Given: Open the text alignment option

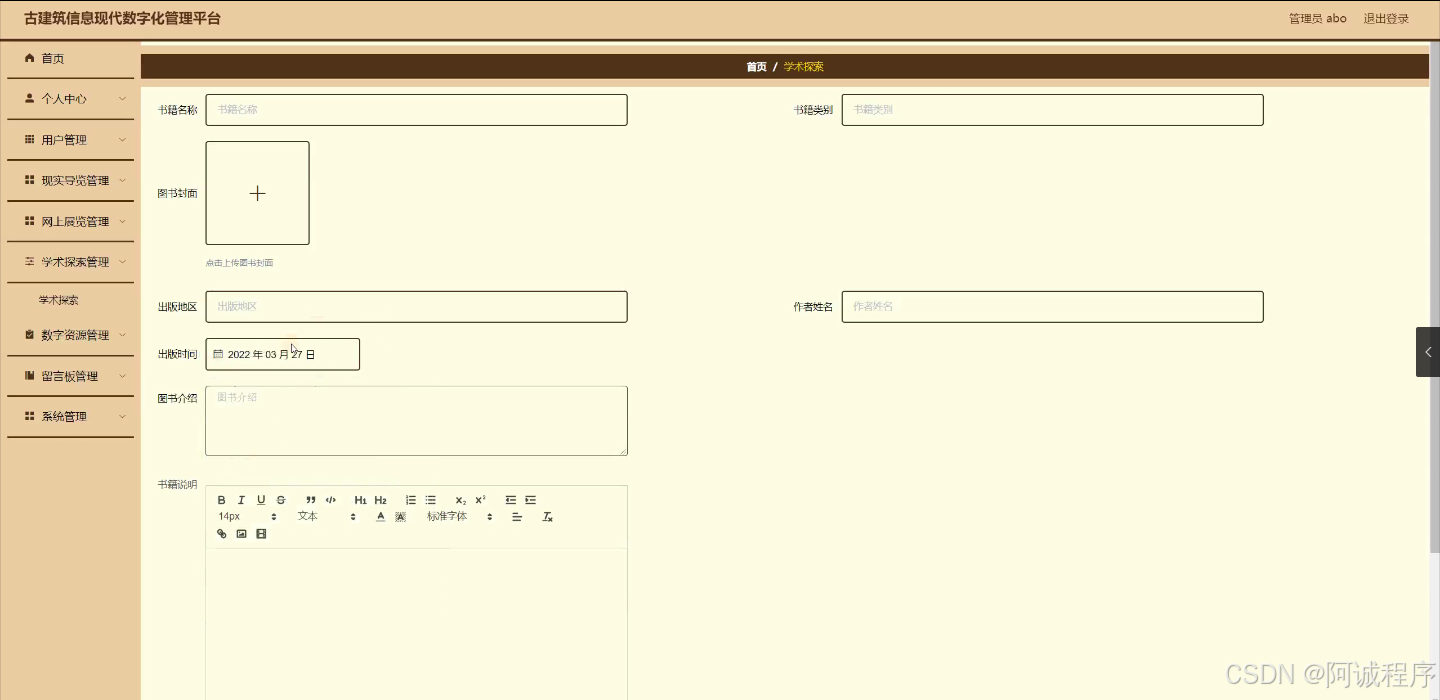Looking at the screenshot, I should point(517,517).
